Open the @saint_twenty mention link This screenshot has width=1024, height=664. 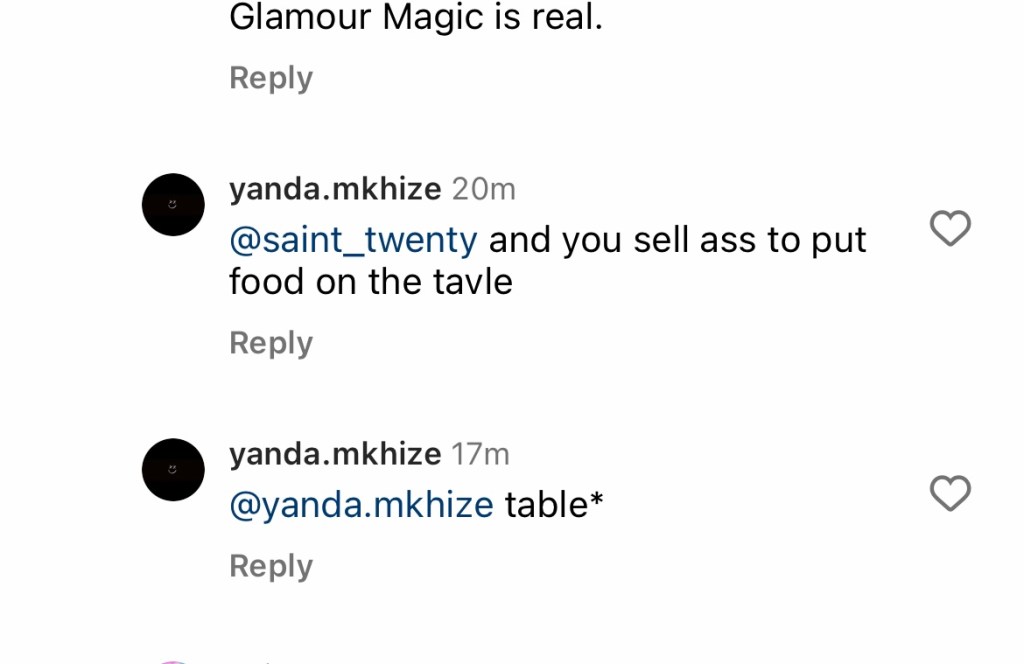point(353,241)
